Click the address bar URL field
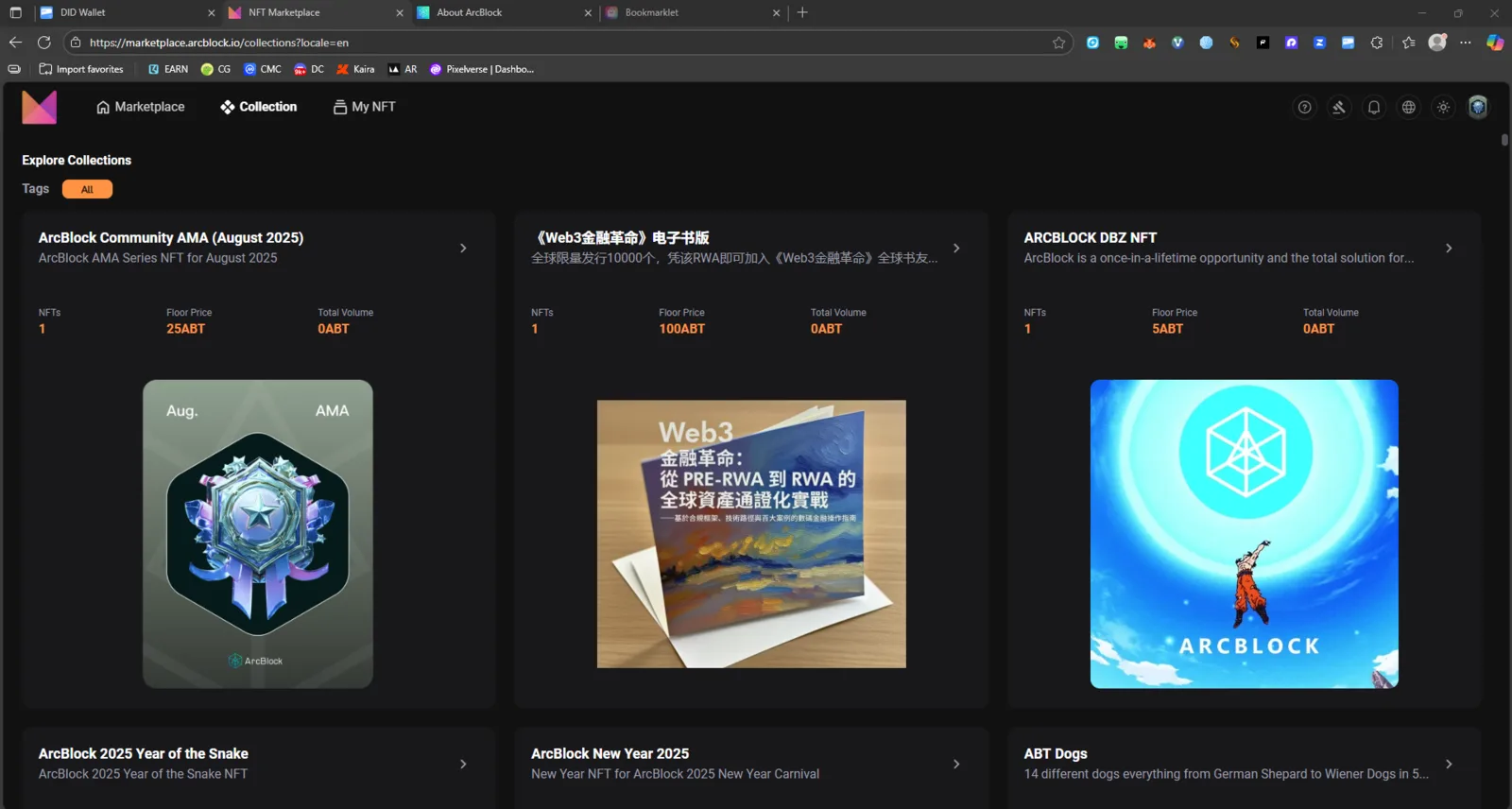 567,43
